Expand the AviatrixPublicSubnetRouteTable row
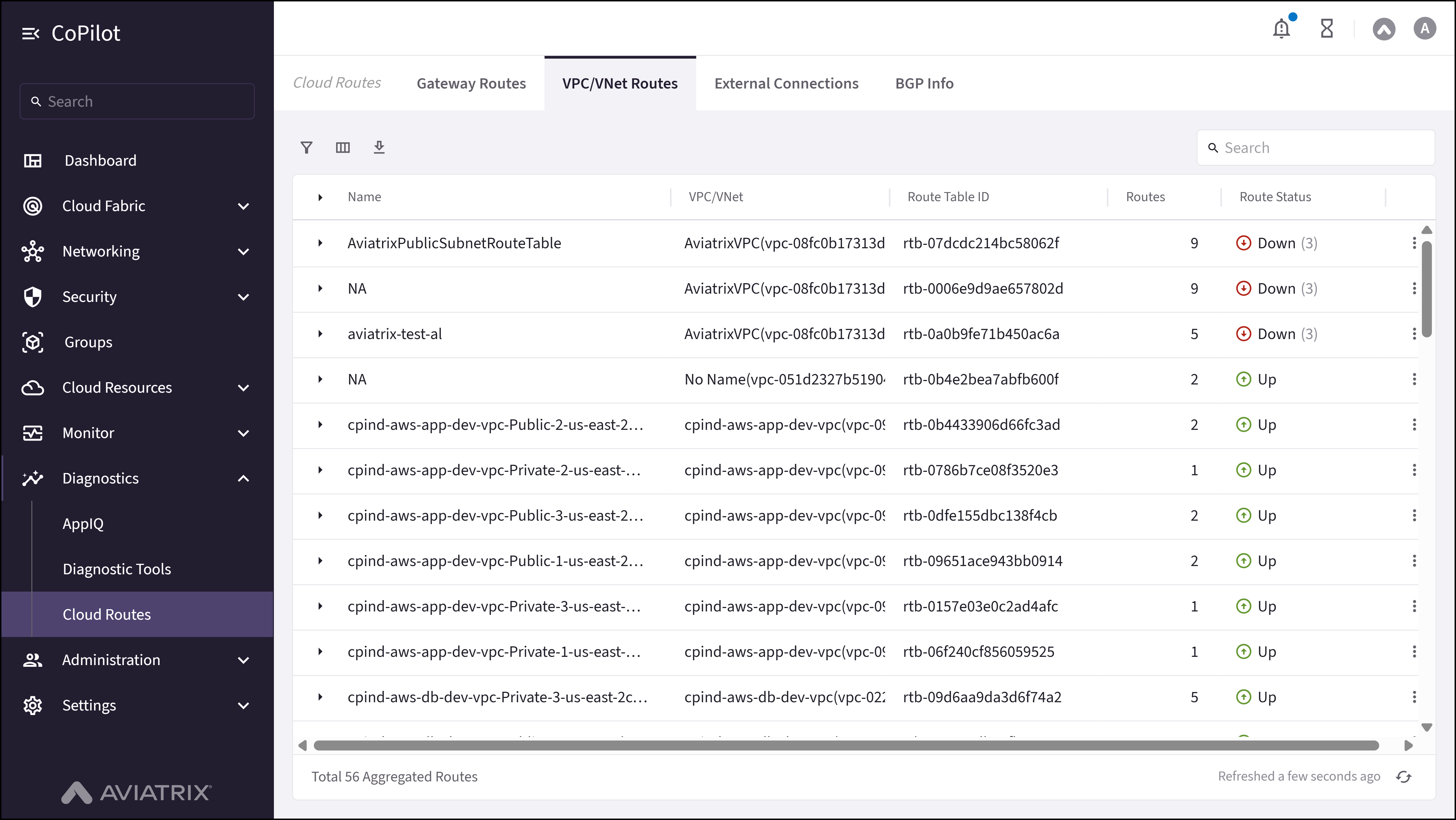 point(321,243)
